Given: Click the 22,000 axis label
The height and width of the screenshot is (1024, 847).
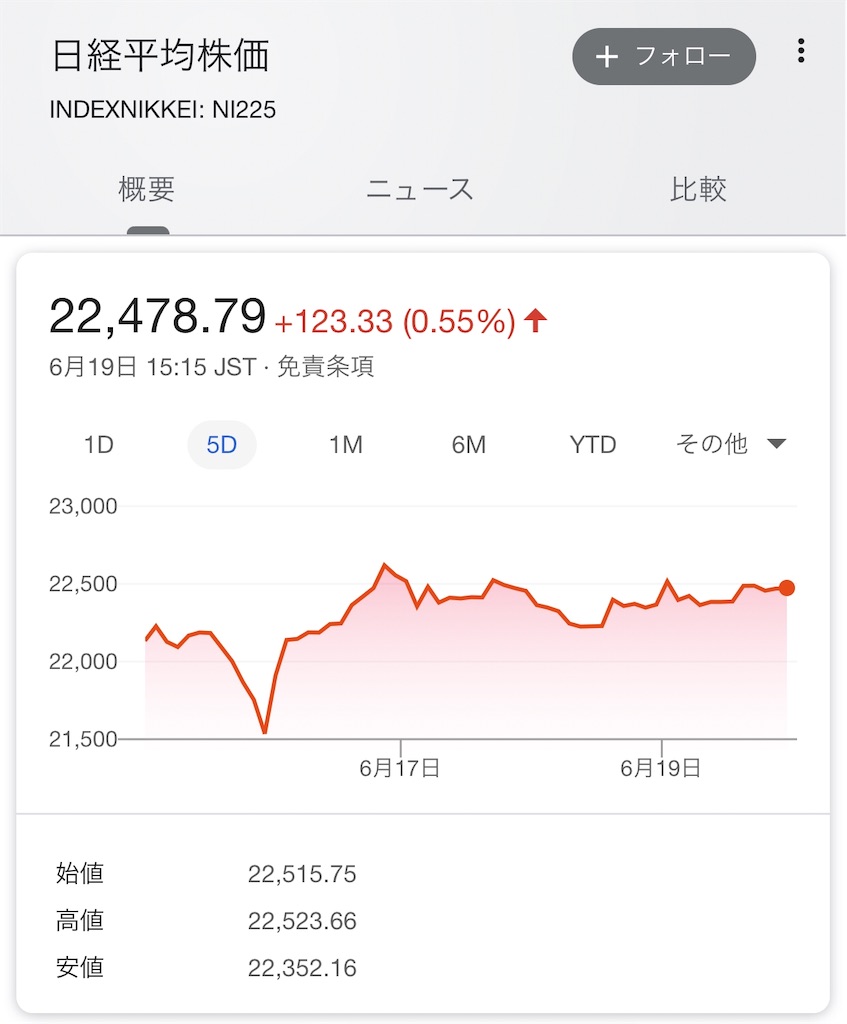Looking at the screenshot, I should point(83,662).
